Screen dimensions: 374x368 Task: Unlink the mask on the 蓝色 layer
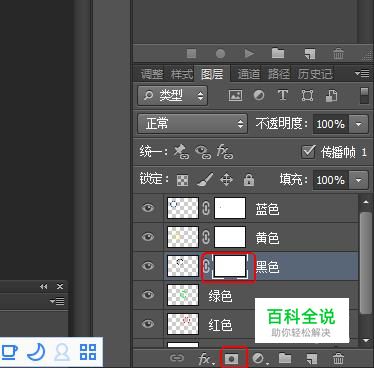(206, 208)
